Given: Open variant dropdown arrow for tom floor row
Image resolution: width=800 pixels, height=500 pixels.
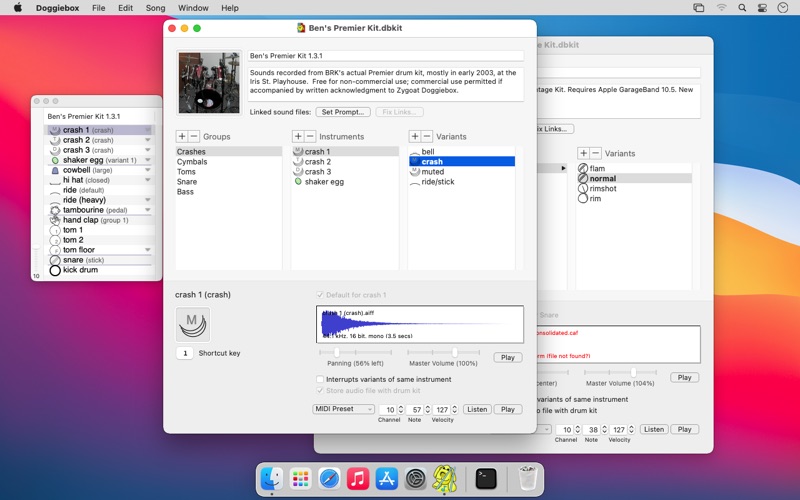Looking at the screenshot, I should point(147,250).
